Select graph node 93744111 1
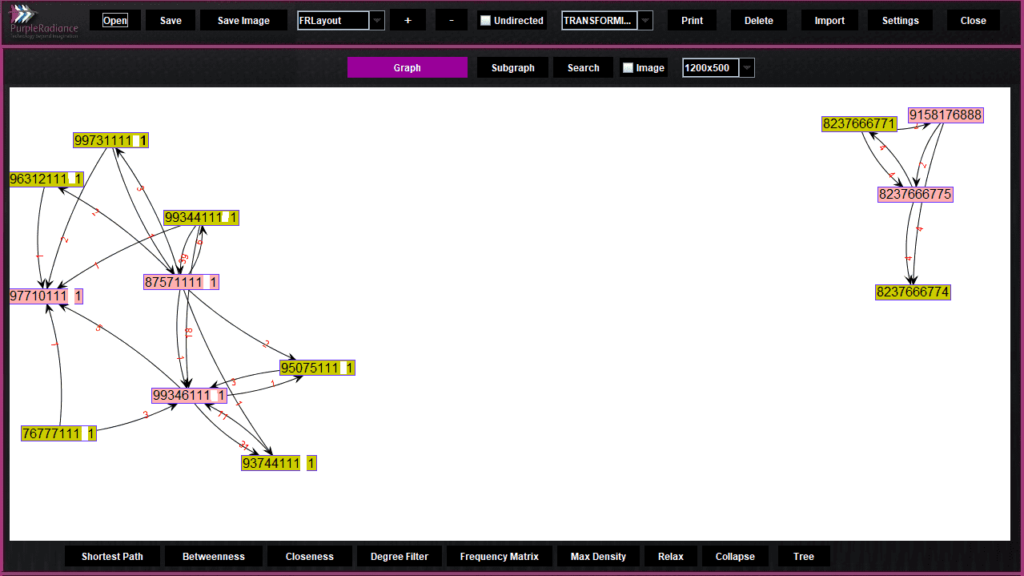1024x576 pixels. [x=279, y=464]
